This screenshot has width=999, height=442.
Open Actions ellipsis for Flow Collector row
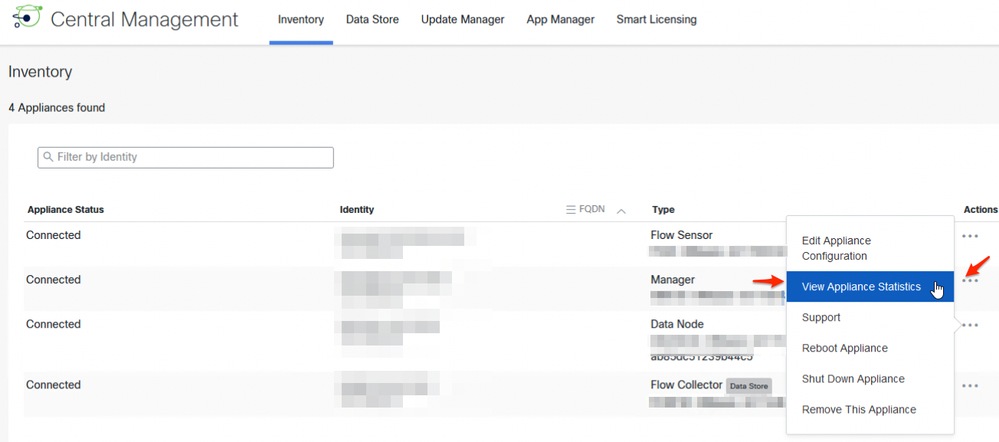click(970, 385)
